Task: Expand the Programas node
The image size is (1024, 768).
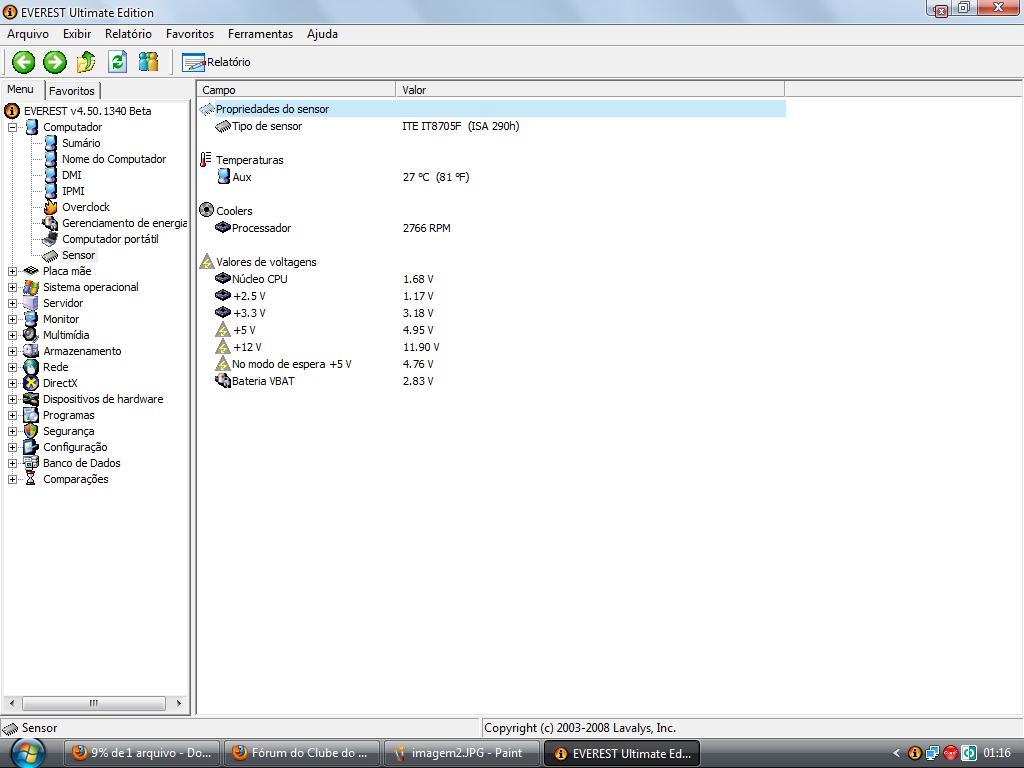Action: click(12, 415)
